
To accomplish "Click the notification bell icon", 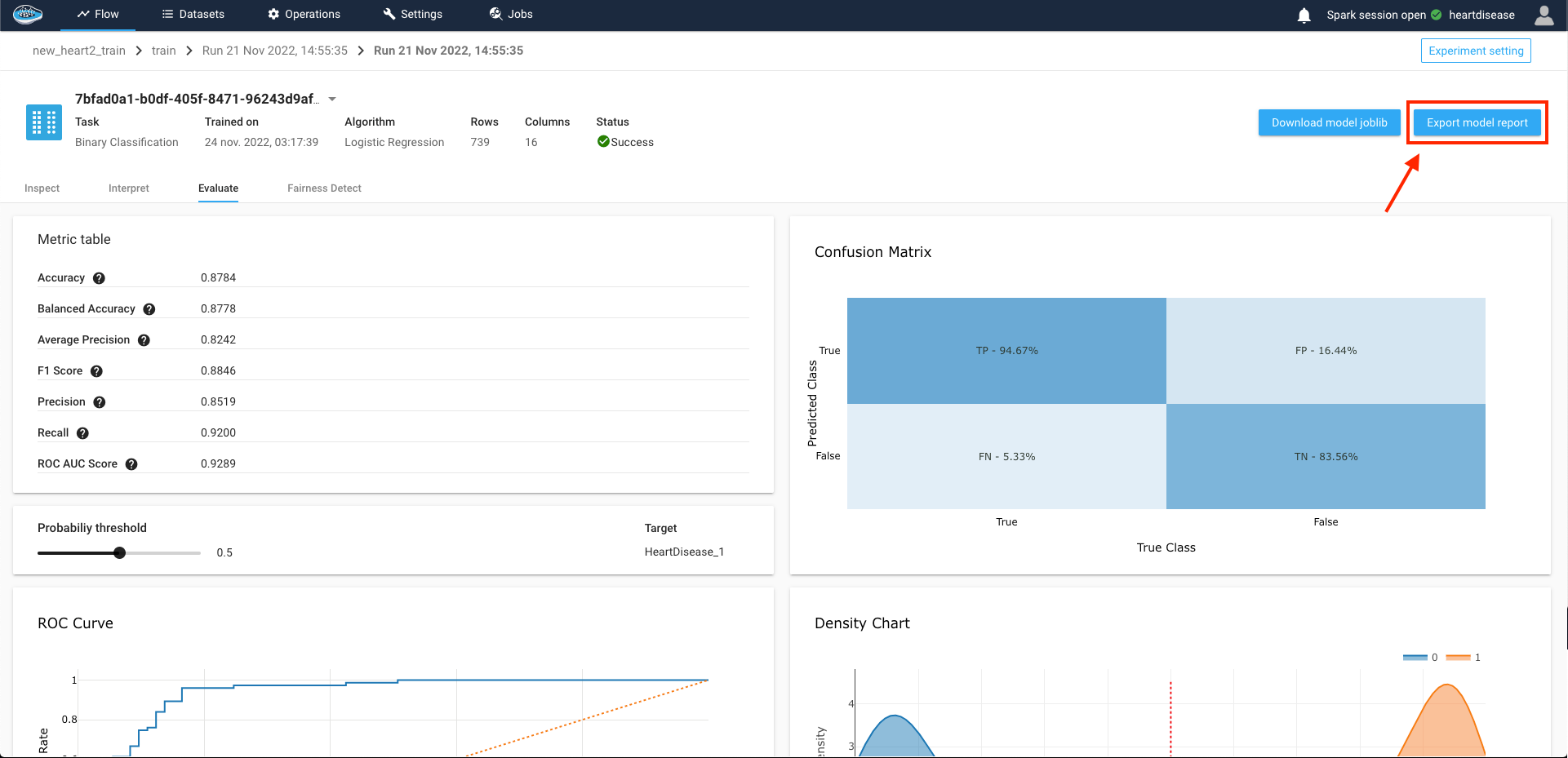I will [1304, 16].
